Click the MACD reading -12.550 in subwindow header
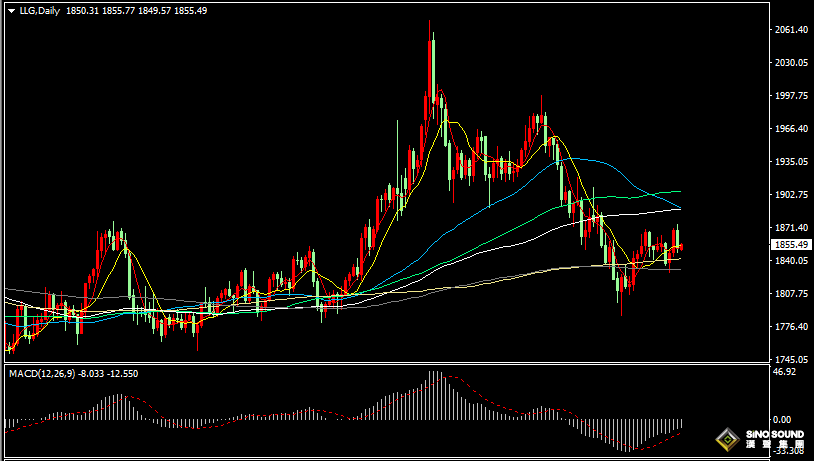 click(x=123, y=374)
